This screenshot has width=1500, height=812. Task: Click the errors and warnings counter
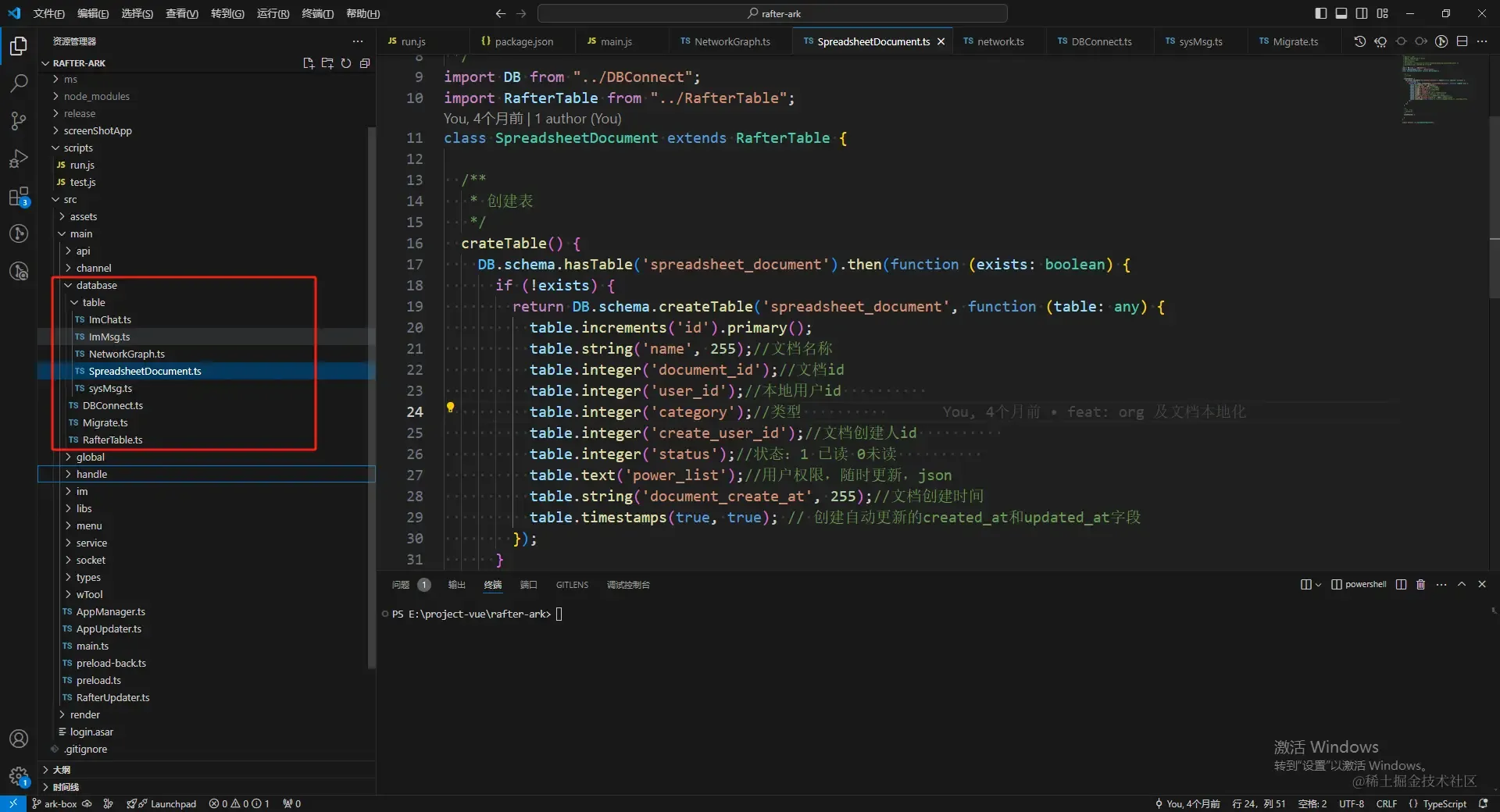[239, 803]
